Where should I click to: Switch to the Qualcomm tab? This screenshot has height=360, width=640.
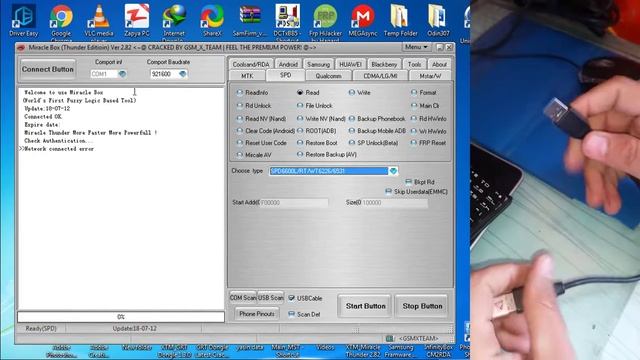(x=328, y=76)
